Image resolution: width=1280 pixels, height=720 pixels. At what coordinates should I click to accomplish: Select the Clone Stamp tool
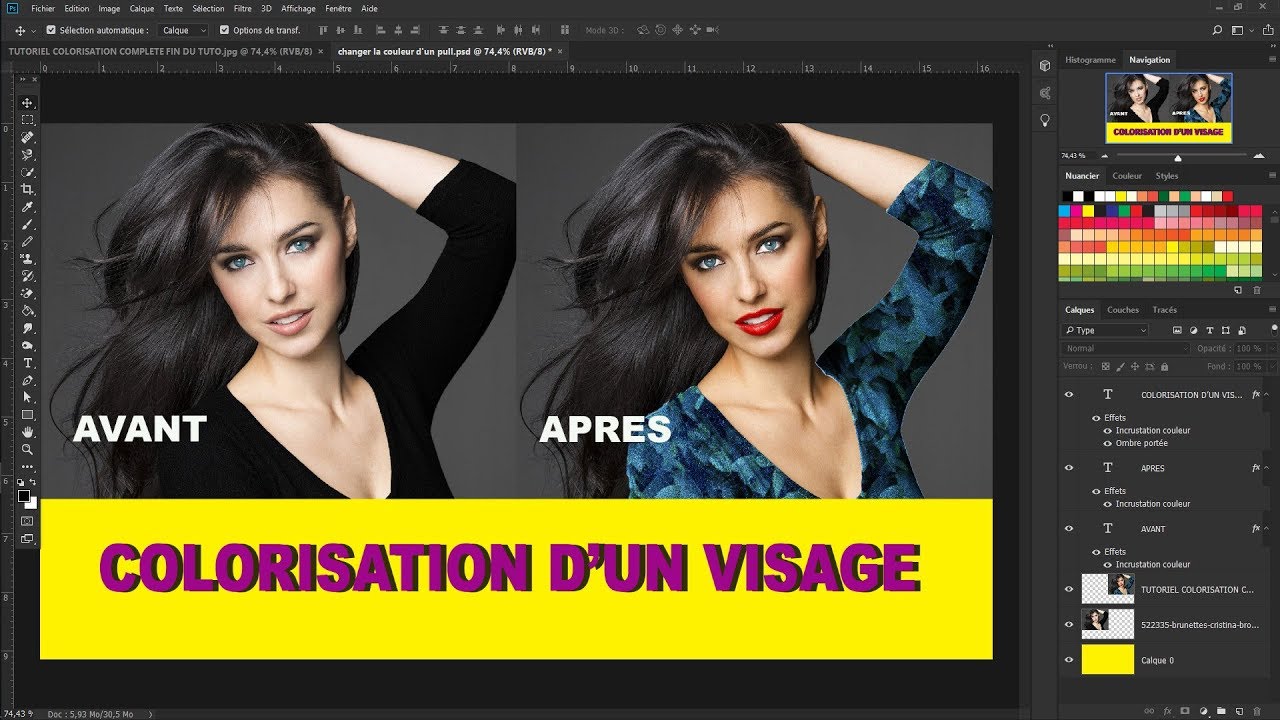click(x=27, y=258)
